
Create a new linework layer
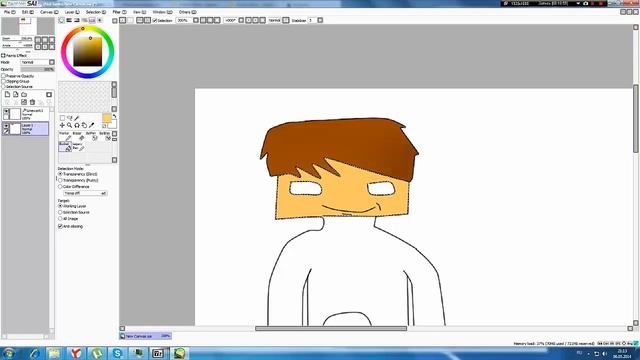(x=16, y=95)
